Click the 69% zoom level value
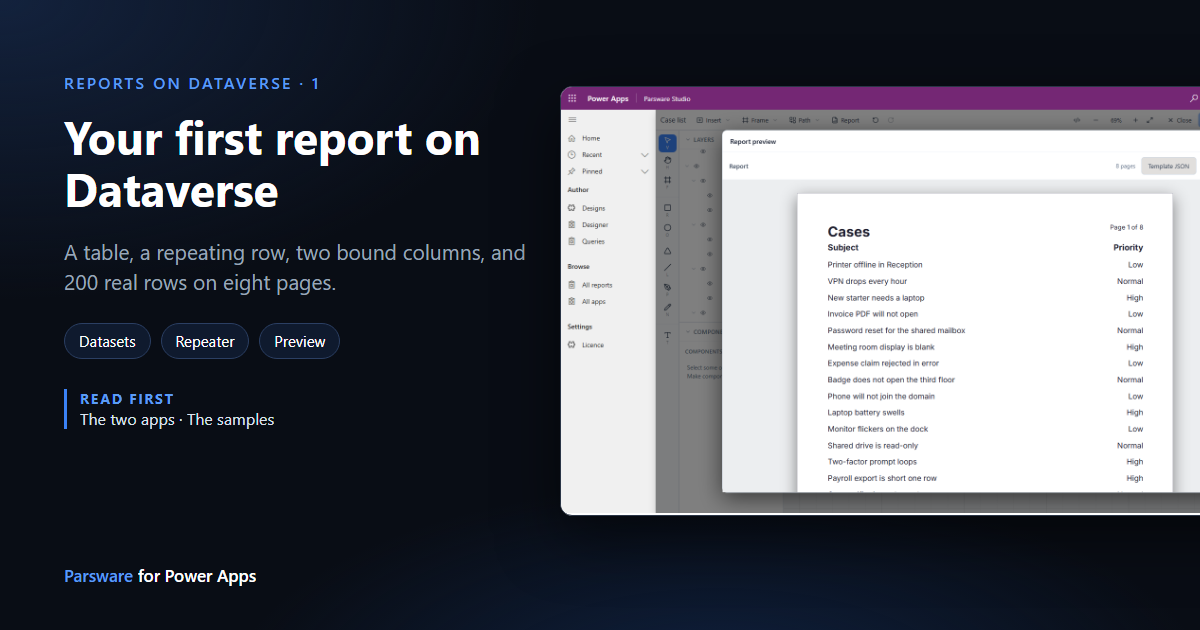Screen dimensions: 1200x630 (x=1116, y=120)
